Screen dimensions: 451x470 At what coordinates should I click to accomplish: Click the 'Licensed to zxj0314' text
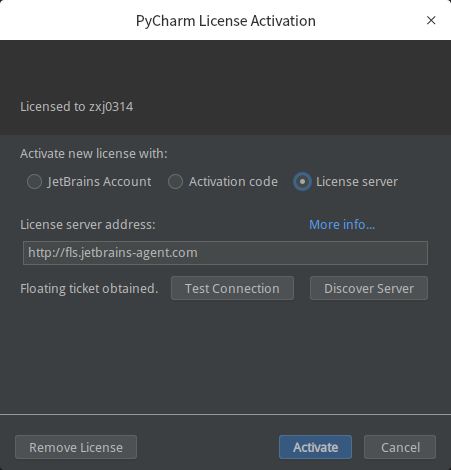pos(77,107)
